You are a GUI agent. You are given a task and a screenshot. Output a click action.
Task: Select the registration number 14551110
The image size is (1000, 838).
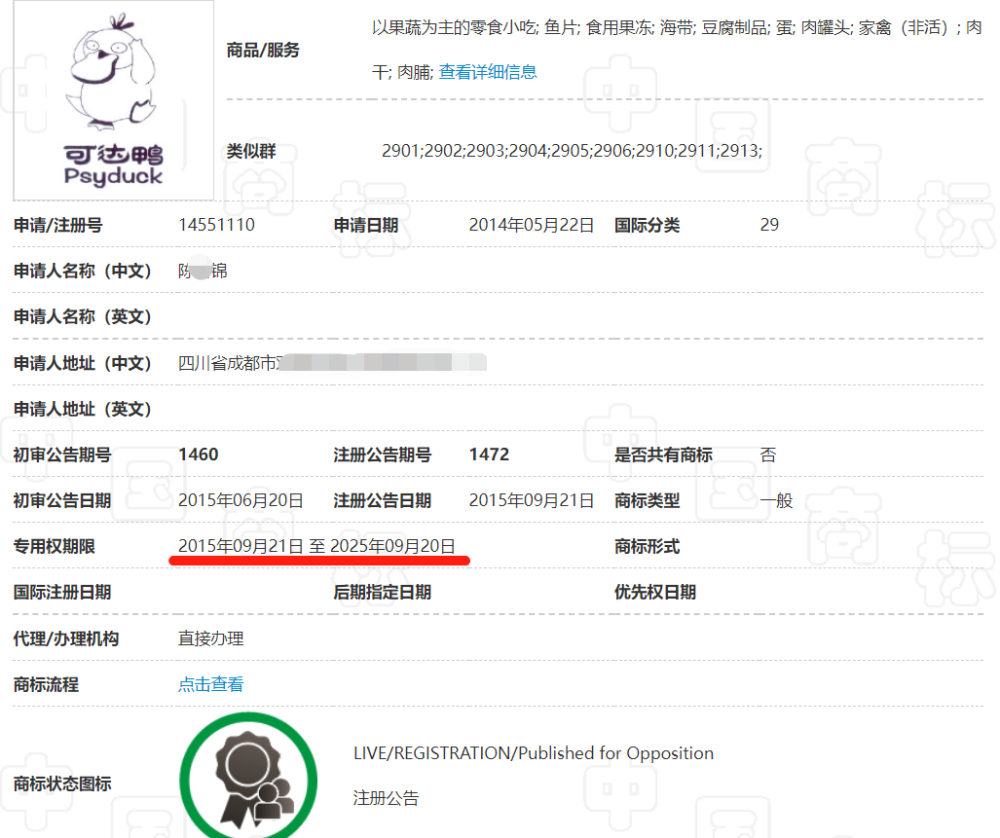tap(216, 225)
